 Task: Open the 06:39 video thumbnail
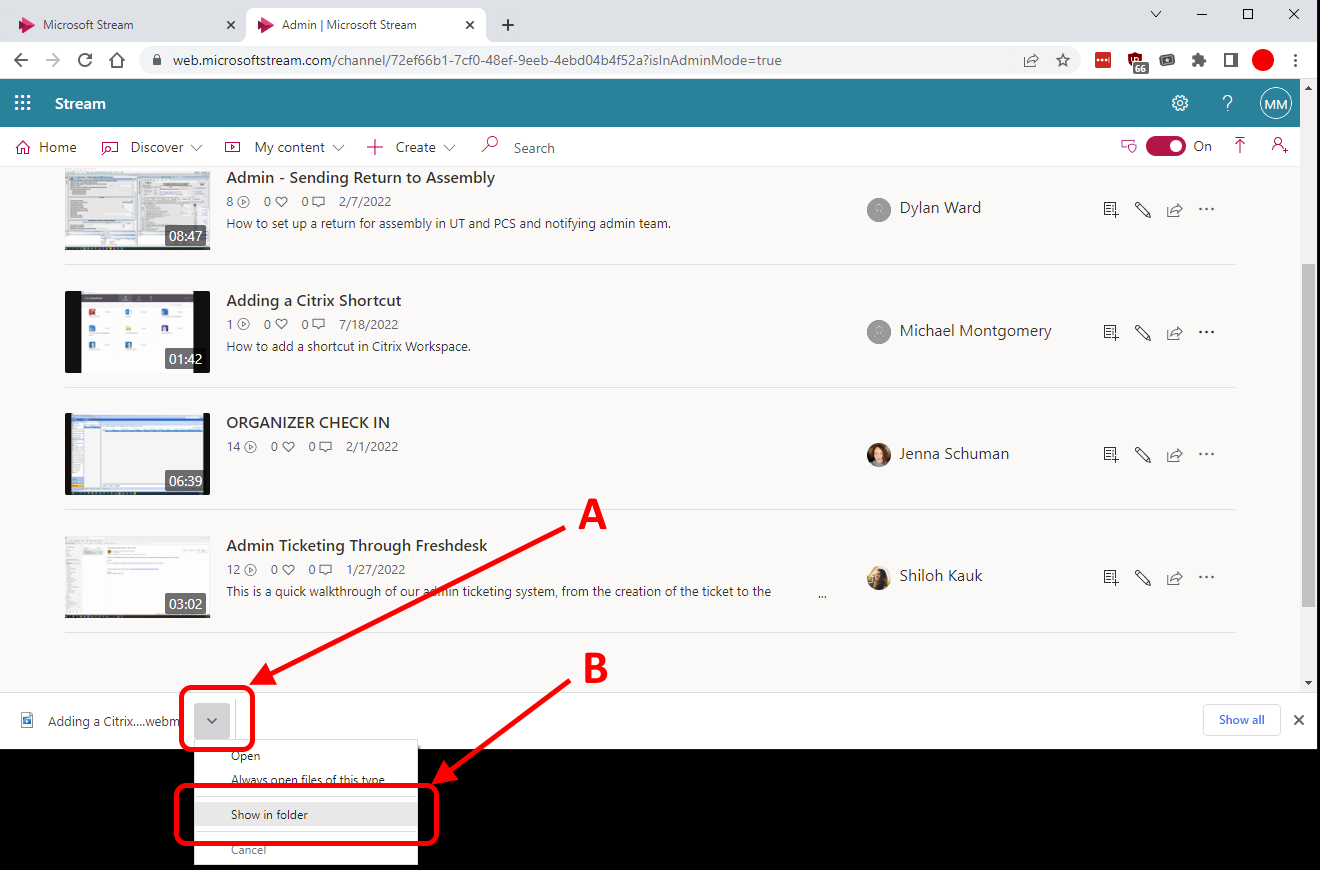point(137,454)
